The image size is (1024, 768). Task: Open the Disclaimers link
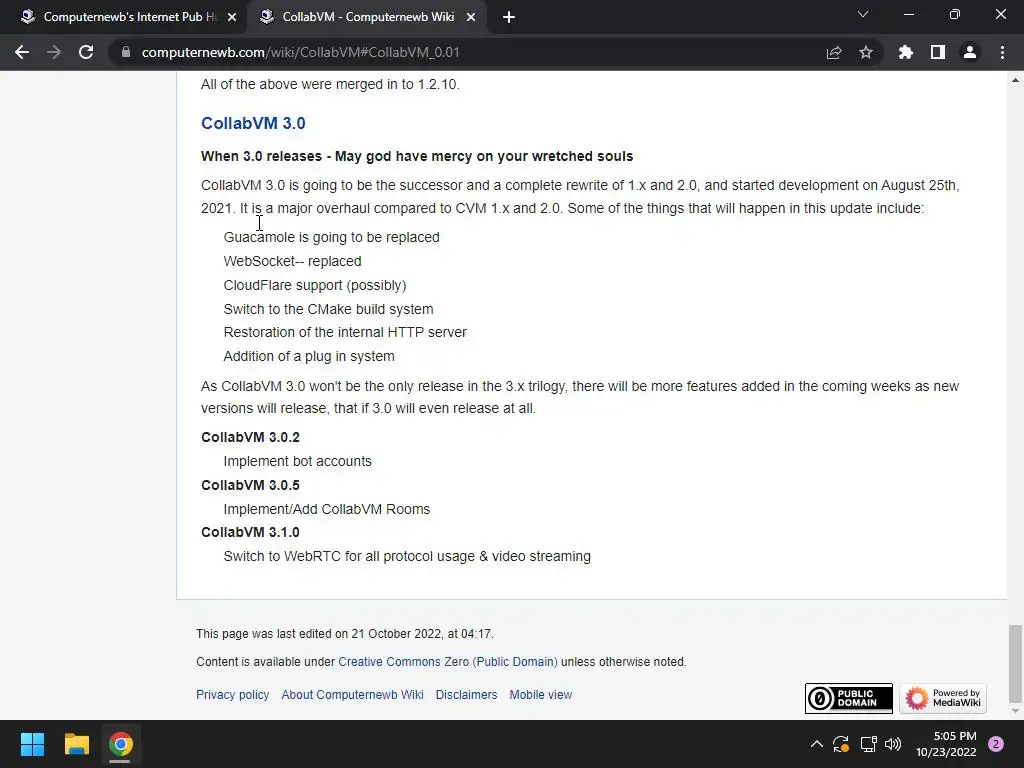click(x=466, y=695)
